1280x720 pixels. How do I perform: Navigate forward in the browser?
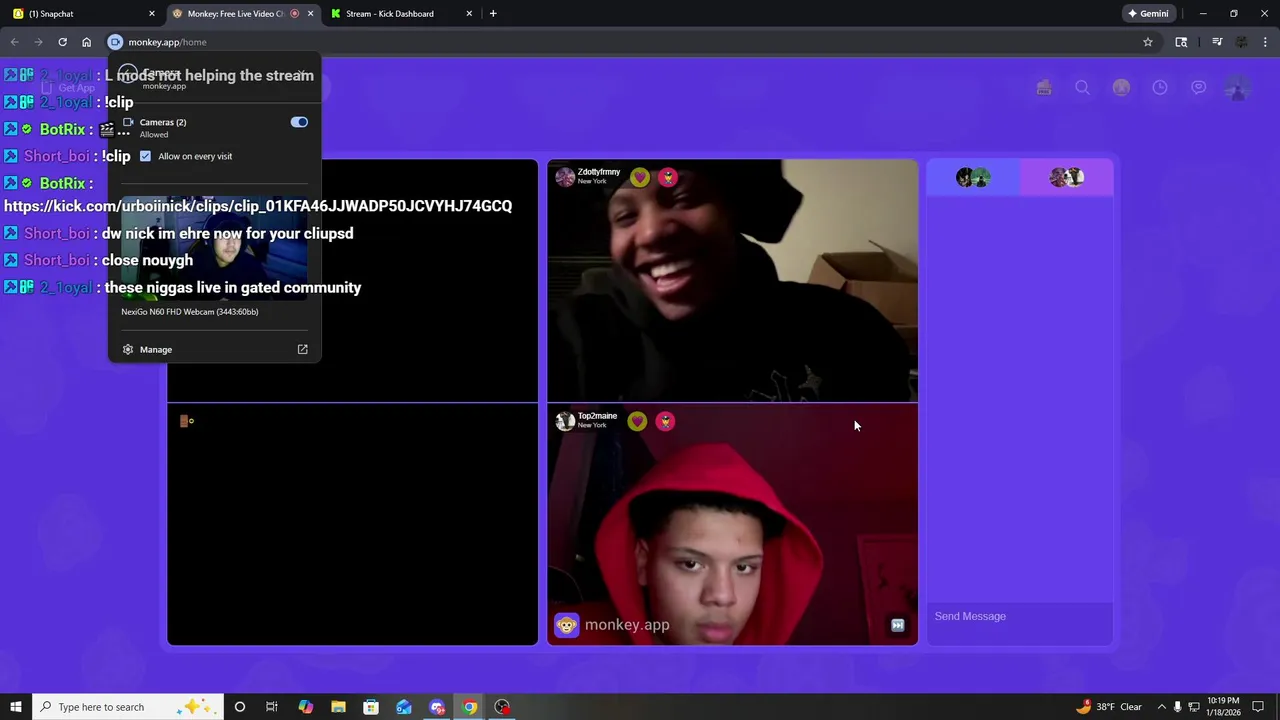(38, 42)
